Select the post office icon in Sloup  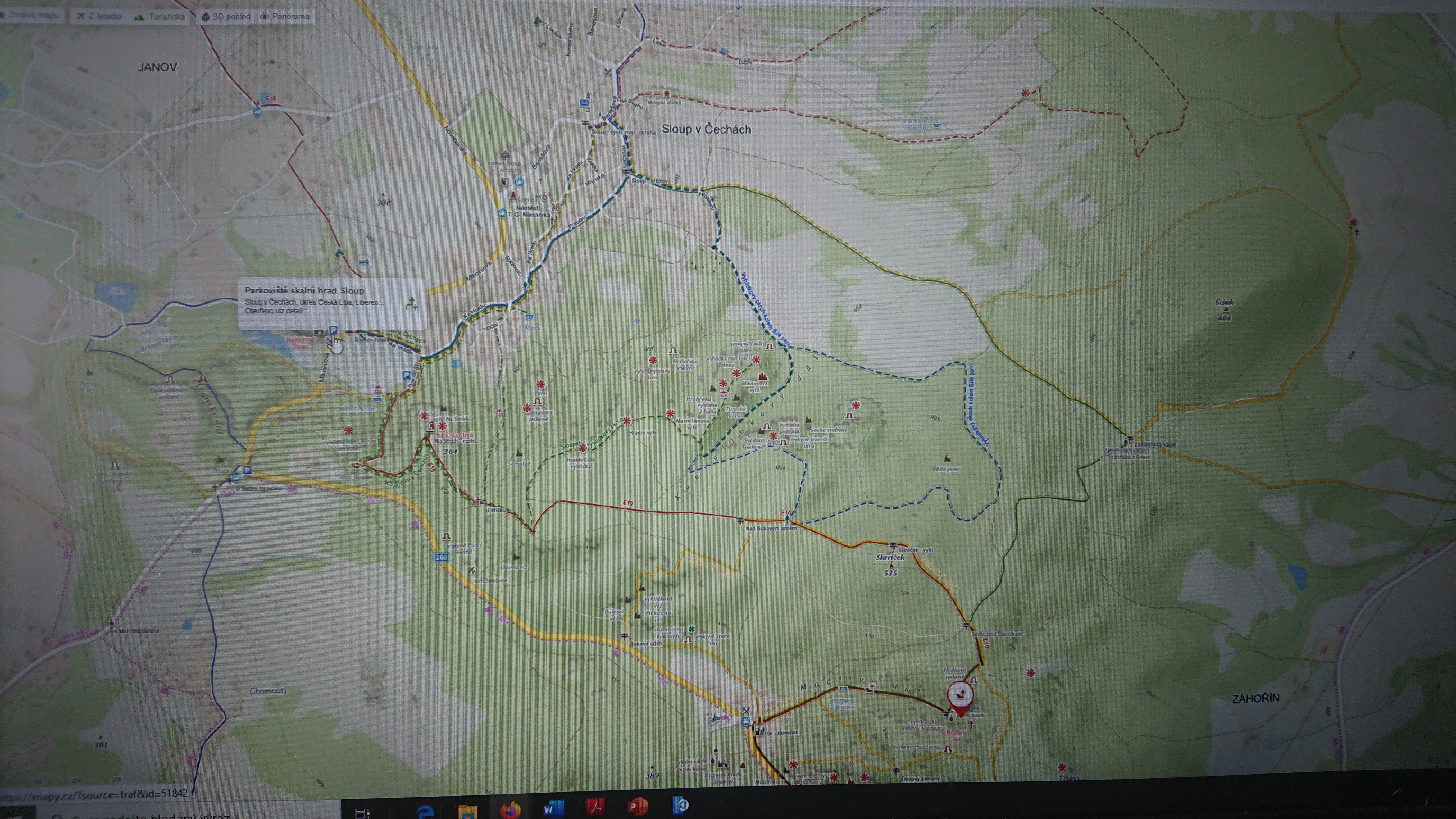(x=584, y=103)
